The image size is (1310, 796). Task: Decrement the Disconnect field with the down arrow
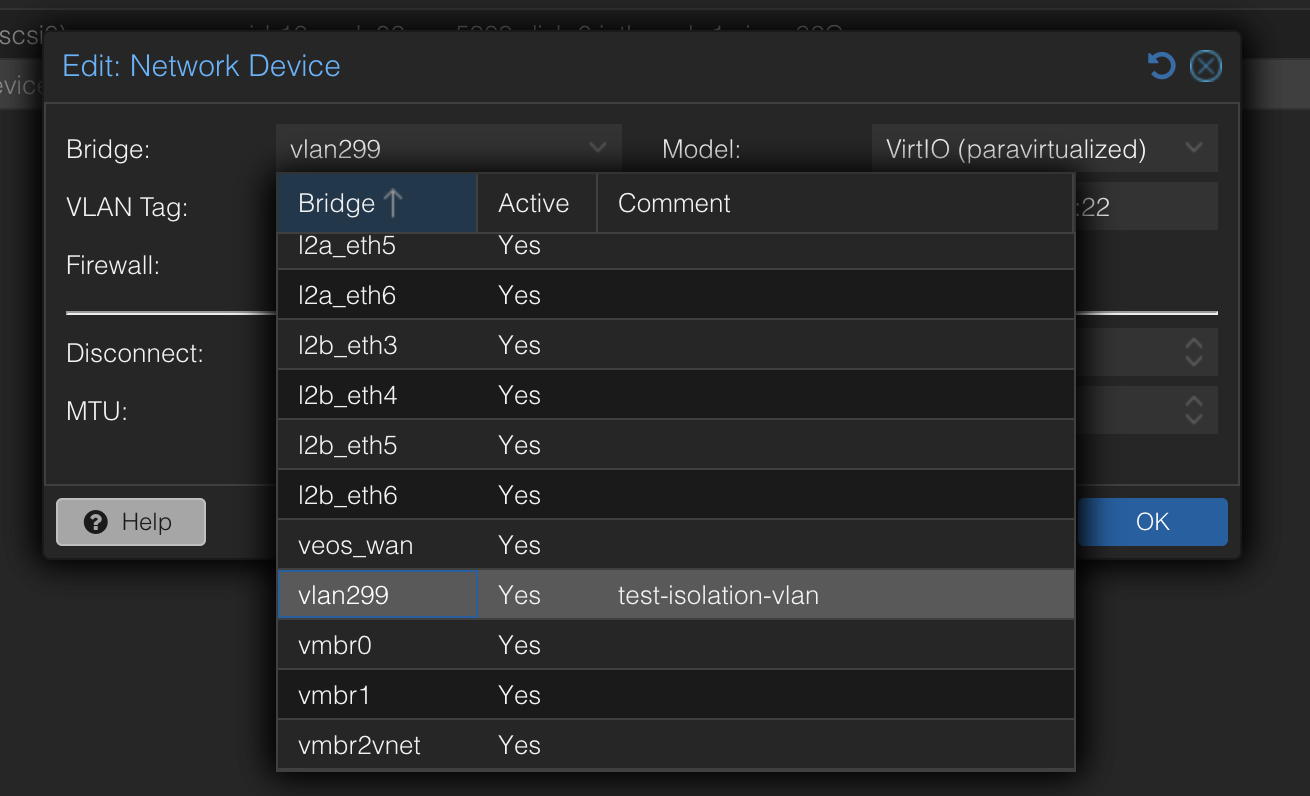(x=1193, y=359)
